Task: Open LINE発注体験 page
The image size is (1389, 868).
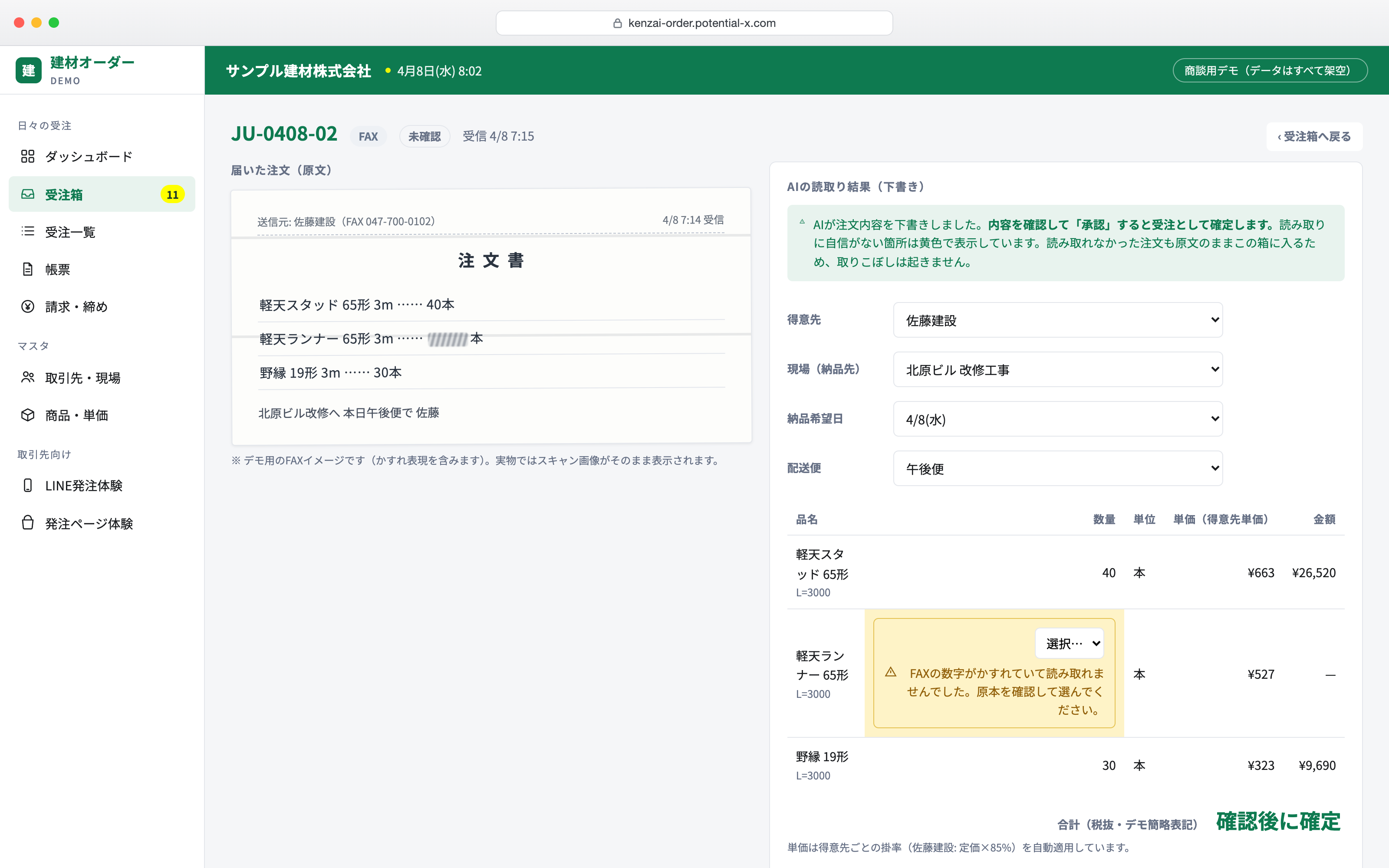Action: pyautogui.click(x=102, y=485)
